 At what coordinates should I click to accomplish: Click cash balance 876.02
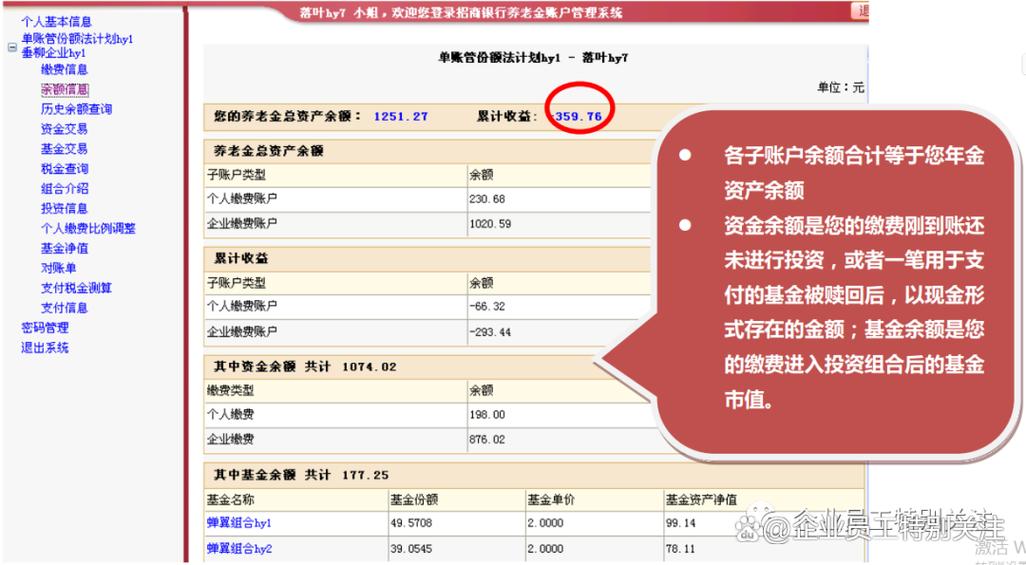(487, 439)
